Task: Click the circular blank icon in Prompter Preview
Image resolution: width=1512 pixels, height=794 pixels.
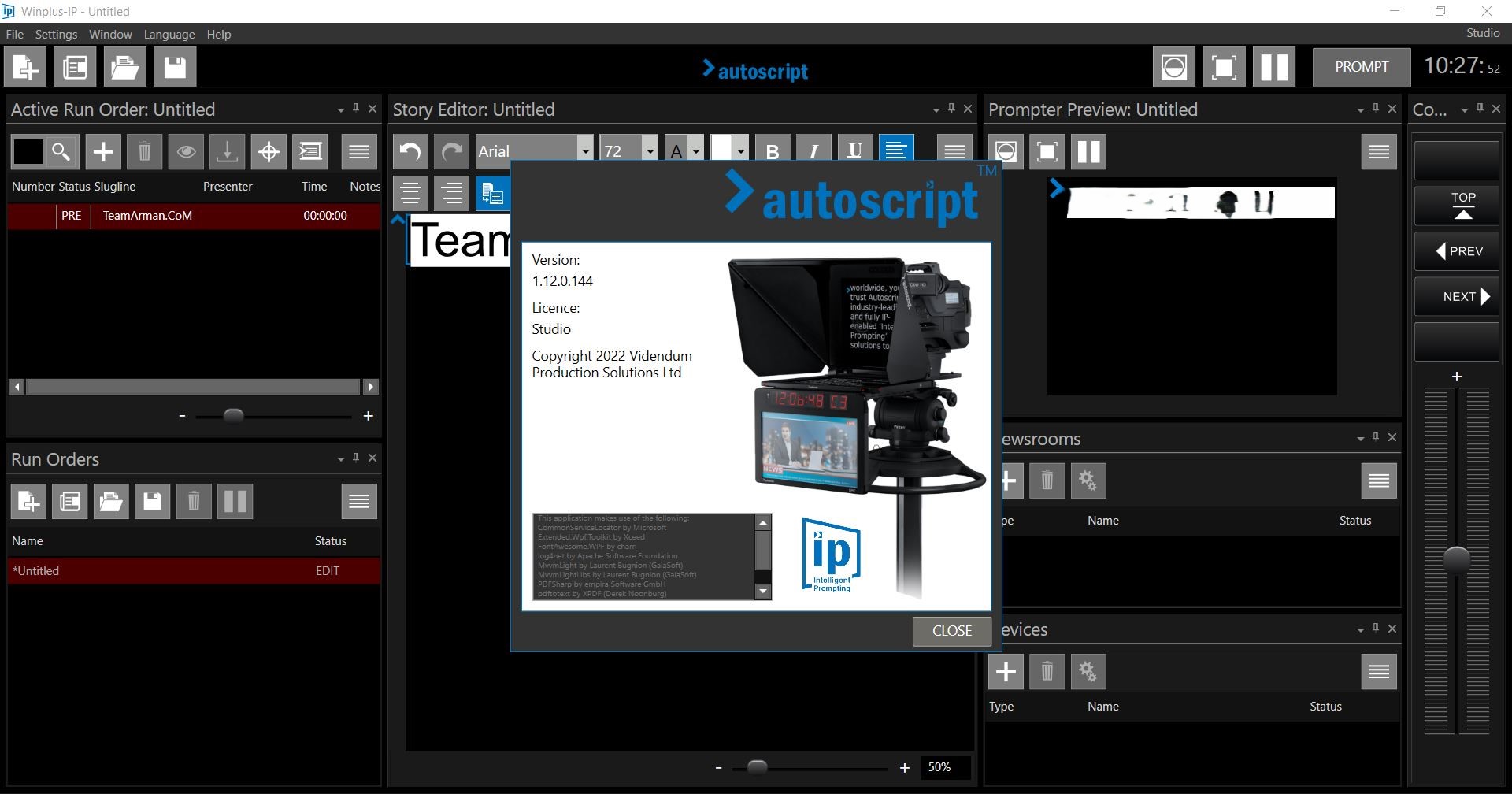Action: (1006, 152)
